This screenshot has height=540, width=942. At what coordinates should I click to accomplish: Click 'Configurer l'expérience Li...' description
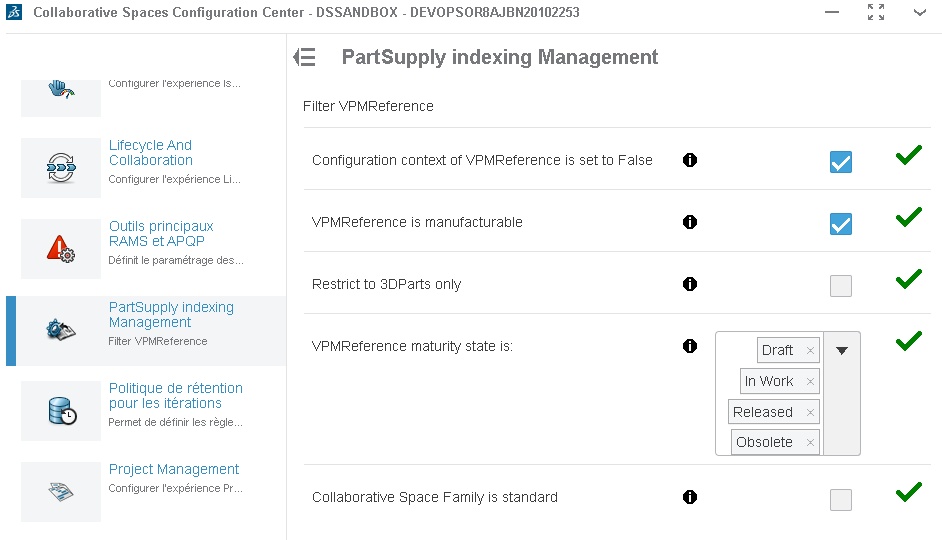(174, 179)
